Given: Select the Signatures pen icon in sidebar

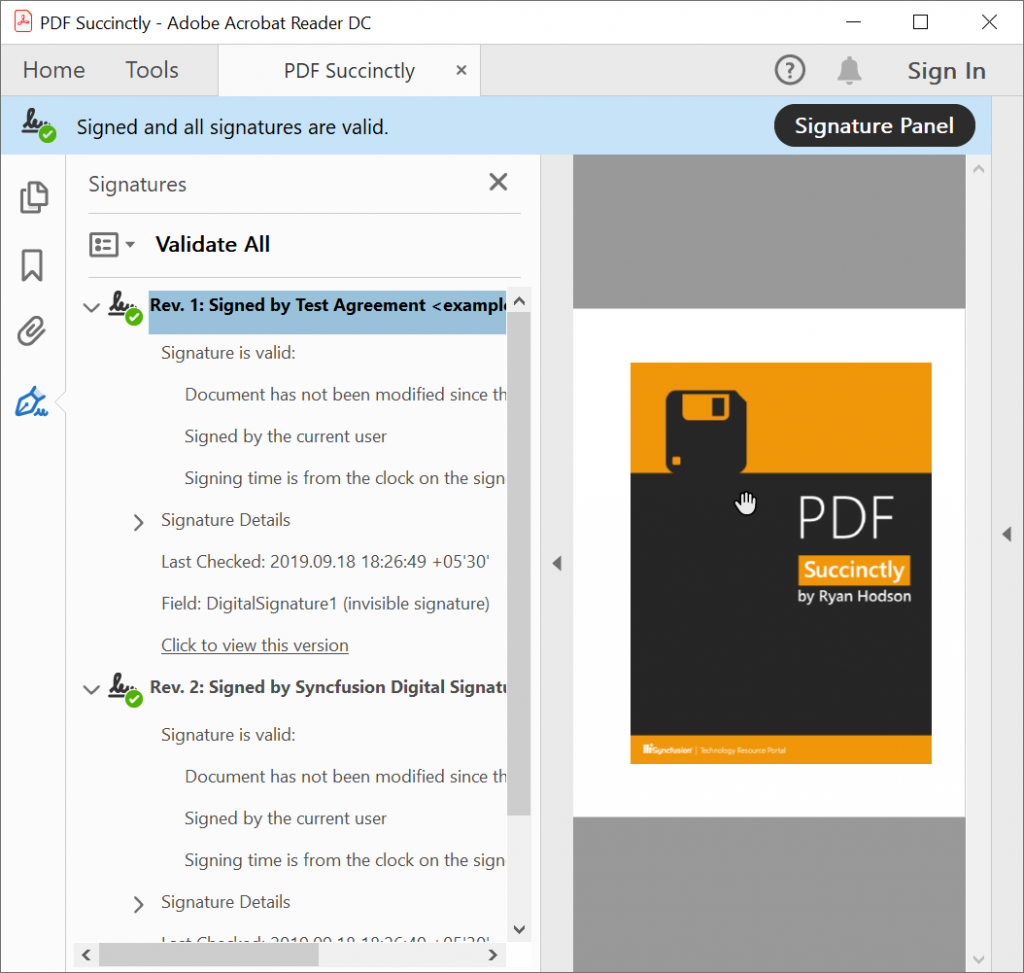Looking at the screenshot, I should [32, 403].
